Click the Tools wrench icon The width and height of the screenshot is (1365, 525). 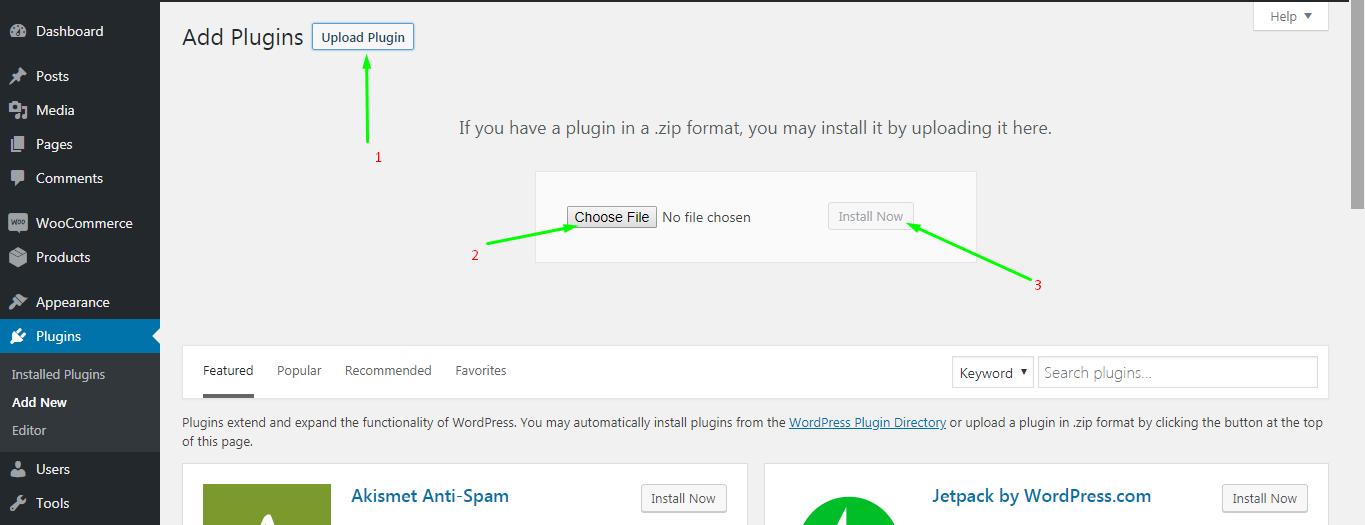(x=18, y=503)
